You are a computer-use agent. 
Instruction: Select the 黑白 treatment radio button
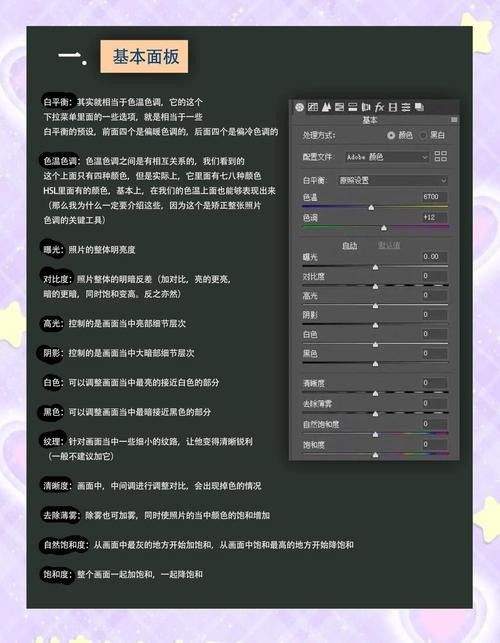(423, 135)
